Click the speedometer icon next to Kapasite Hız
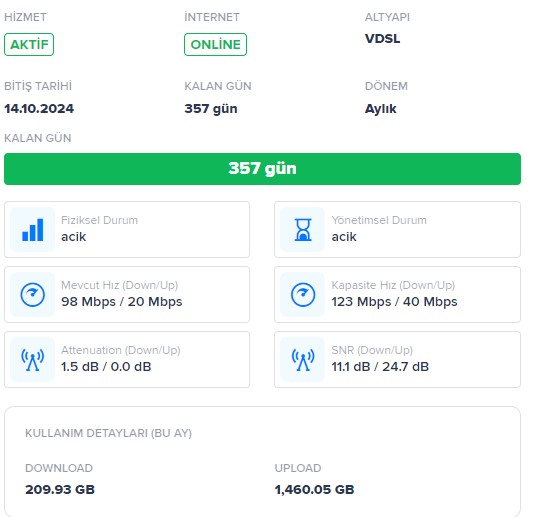Image resolution: width=538 pixels, height=517 pixels. coord(303,295)
